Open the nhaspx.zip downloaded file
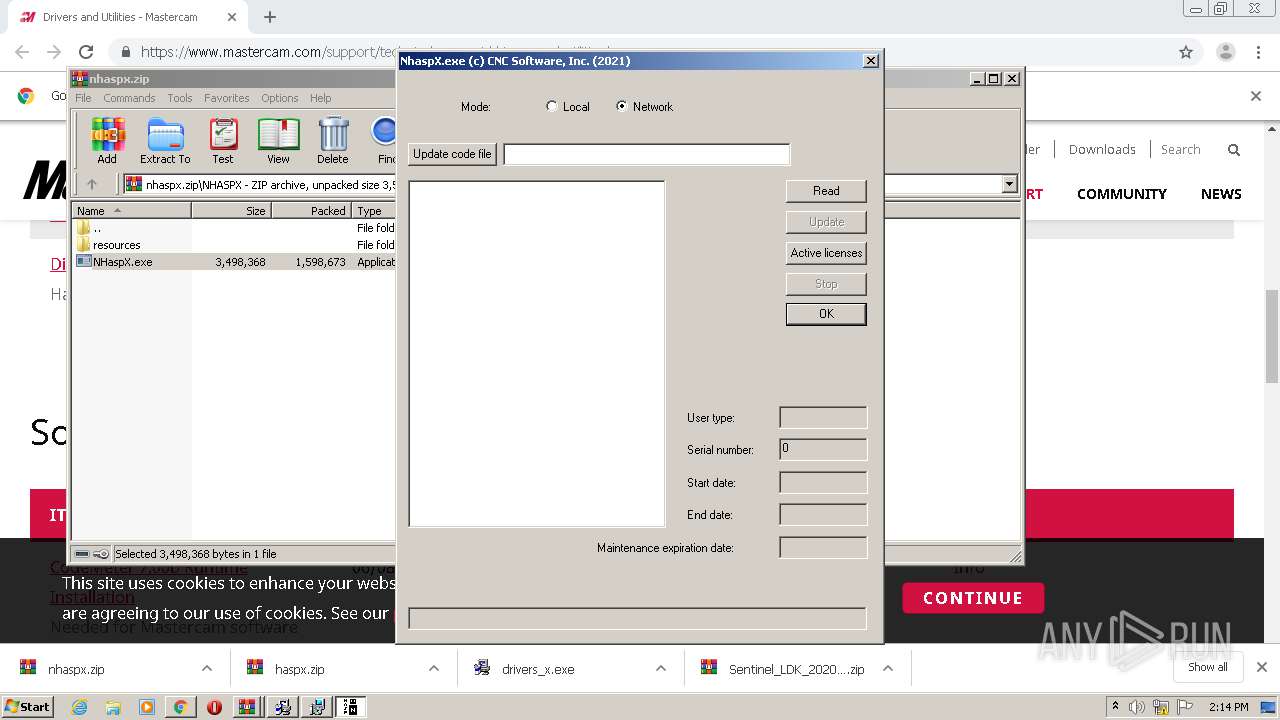Viewport: 1280px width, 720px height. [x=76, y=669]
